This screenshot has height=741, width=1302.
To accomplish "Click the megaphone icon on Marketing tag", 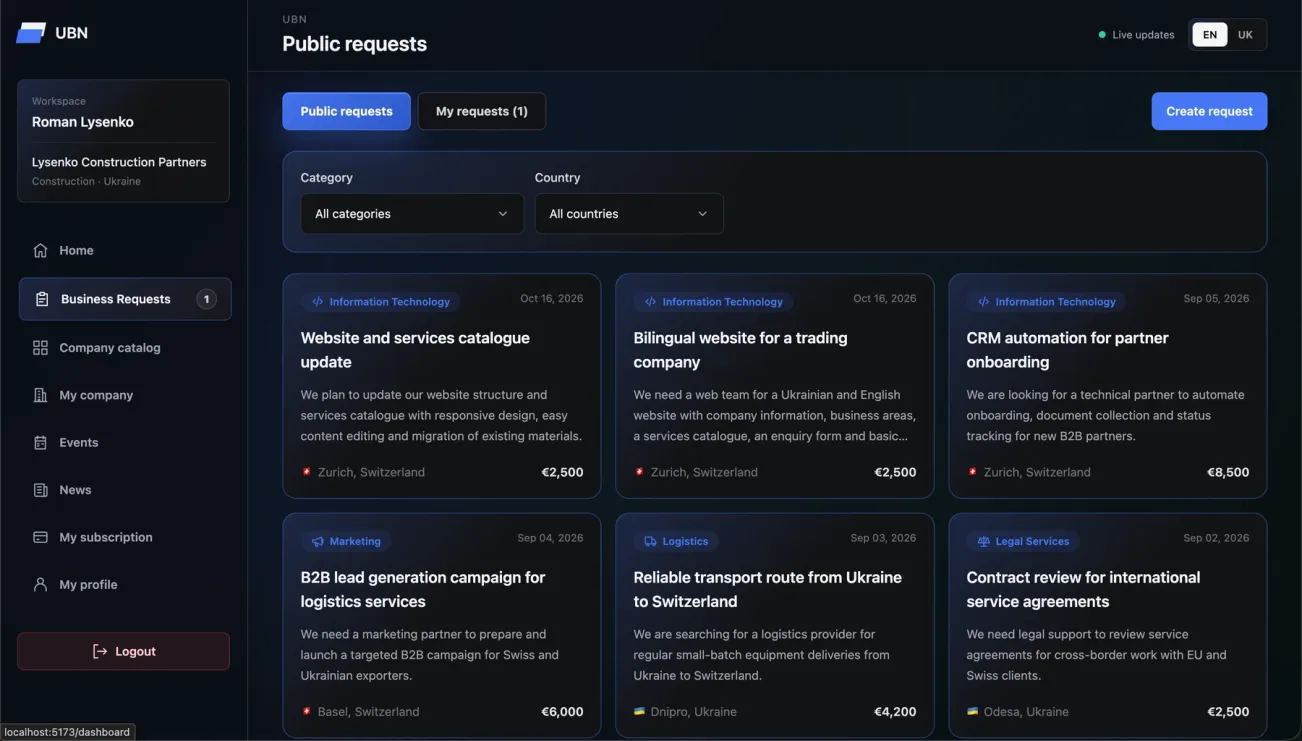I will pos(318,542).
